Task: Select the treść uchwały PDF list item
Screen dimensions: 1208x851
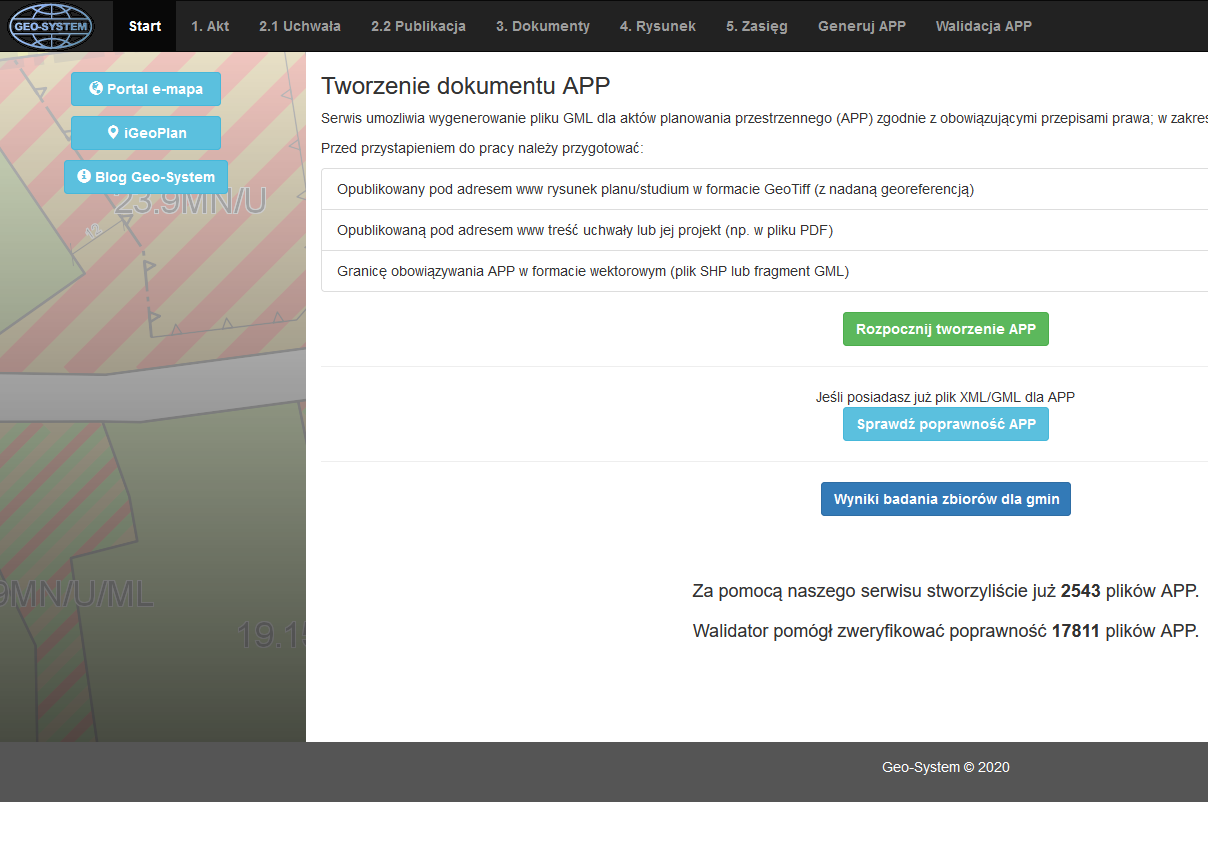Action: [585, 230]
